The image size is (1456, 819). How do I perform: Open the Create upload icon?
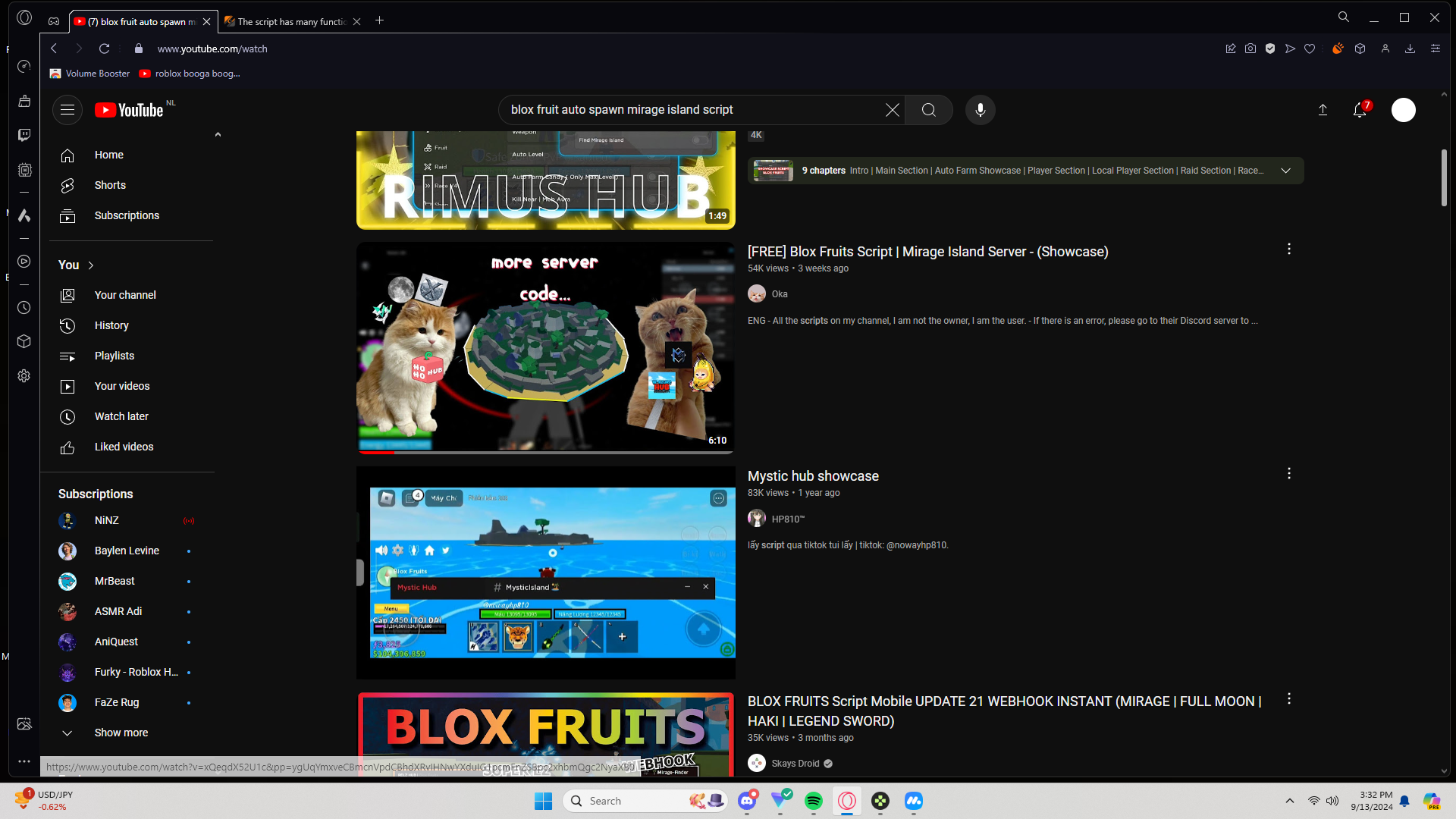pos(1323,110)
